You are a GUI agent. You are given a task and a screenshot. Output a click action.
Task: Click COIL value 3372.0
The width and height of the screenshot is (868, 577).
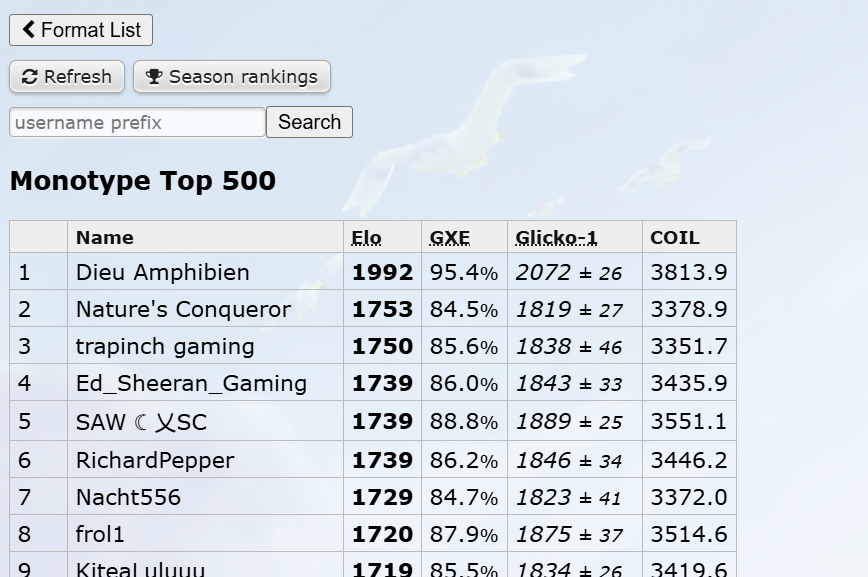click(689, 497)
